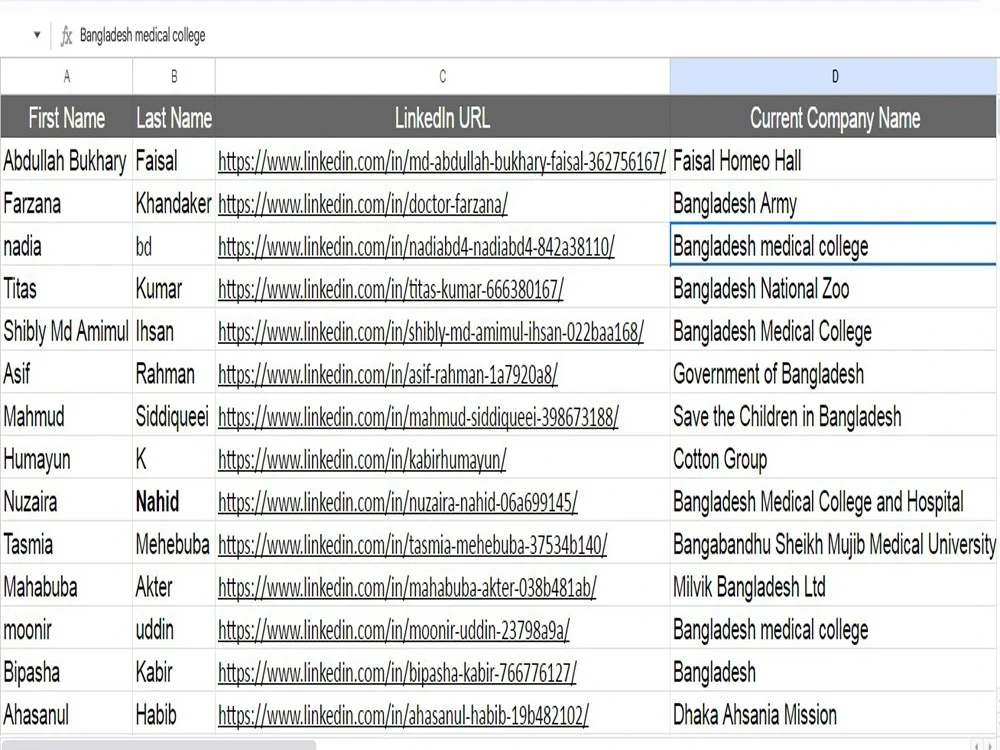This screenshot has width=1000, height=750.
Task: Open the nuzaira-nahid LinkedIn link
Action: coord(398,503)
